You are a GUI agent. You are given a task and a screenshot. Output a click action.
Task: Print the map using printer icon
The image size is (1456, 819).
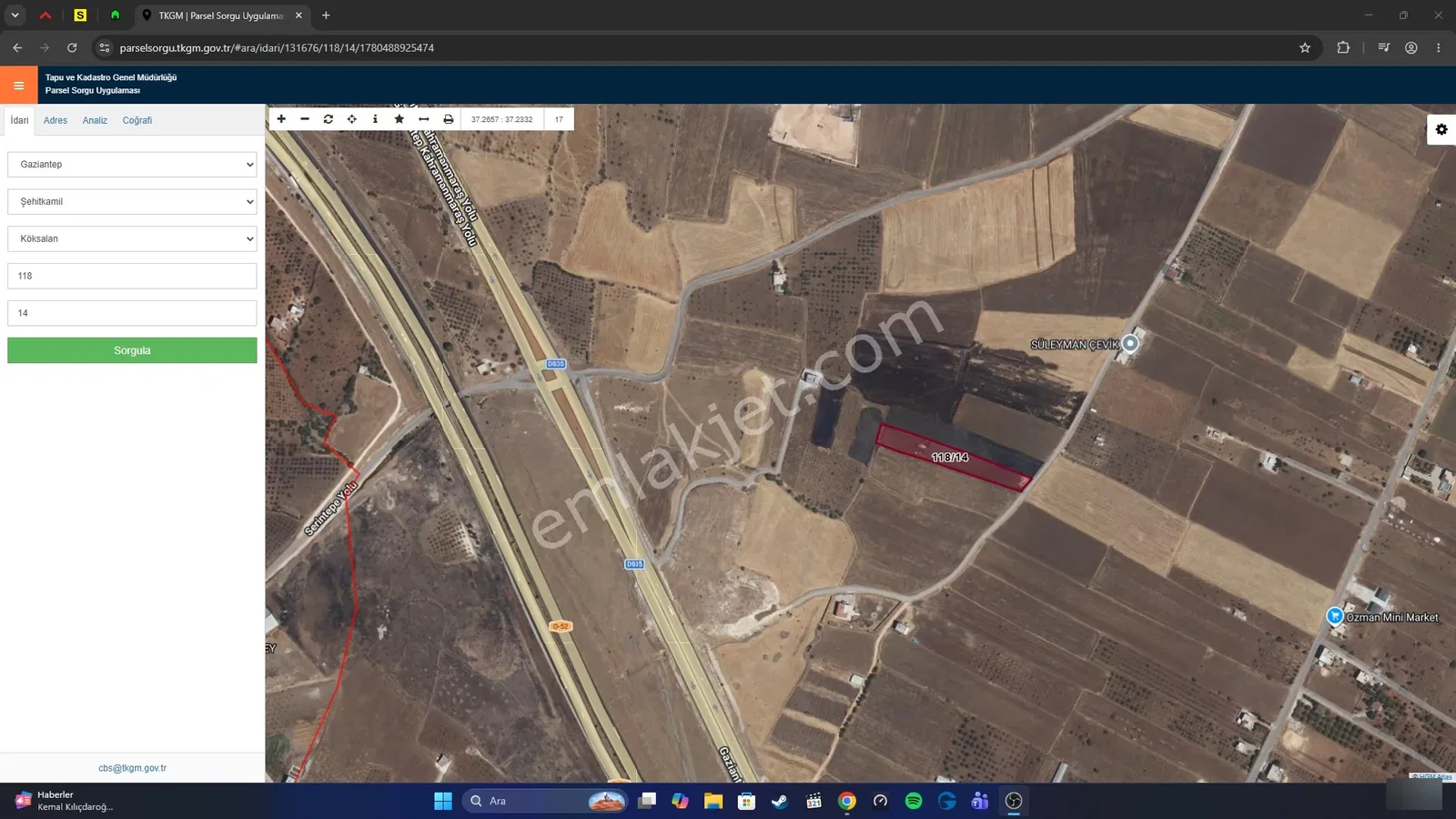[x=449, y=119]
